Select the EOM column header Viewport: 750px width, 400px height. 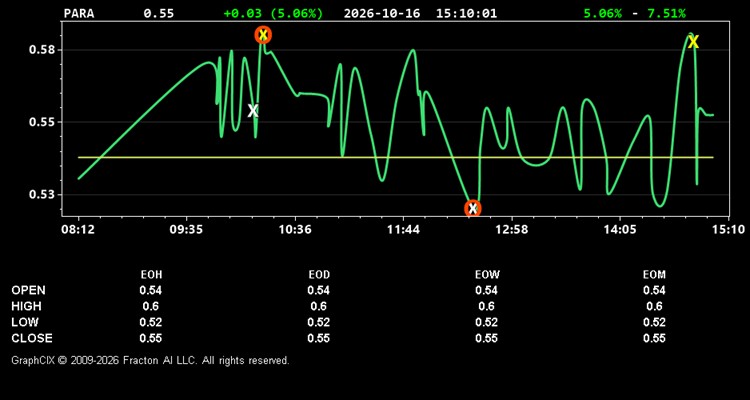[654, 275]
